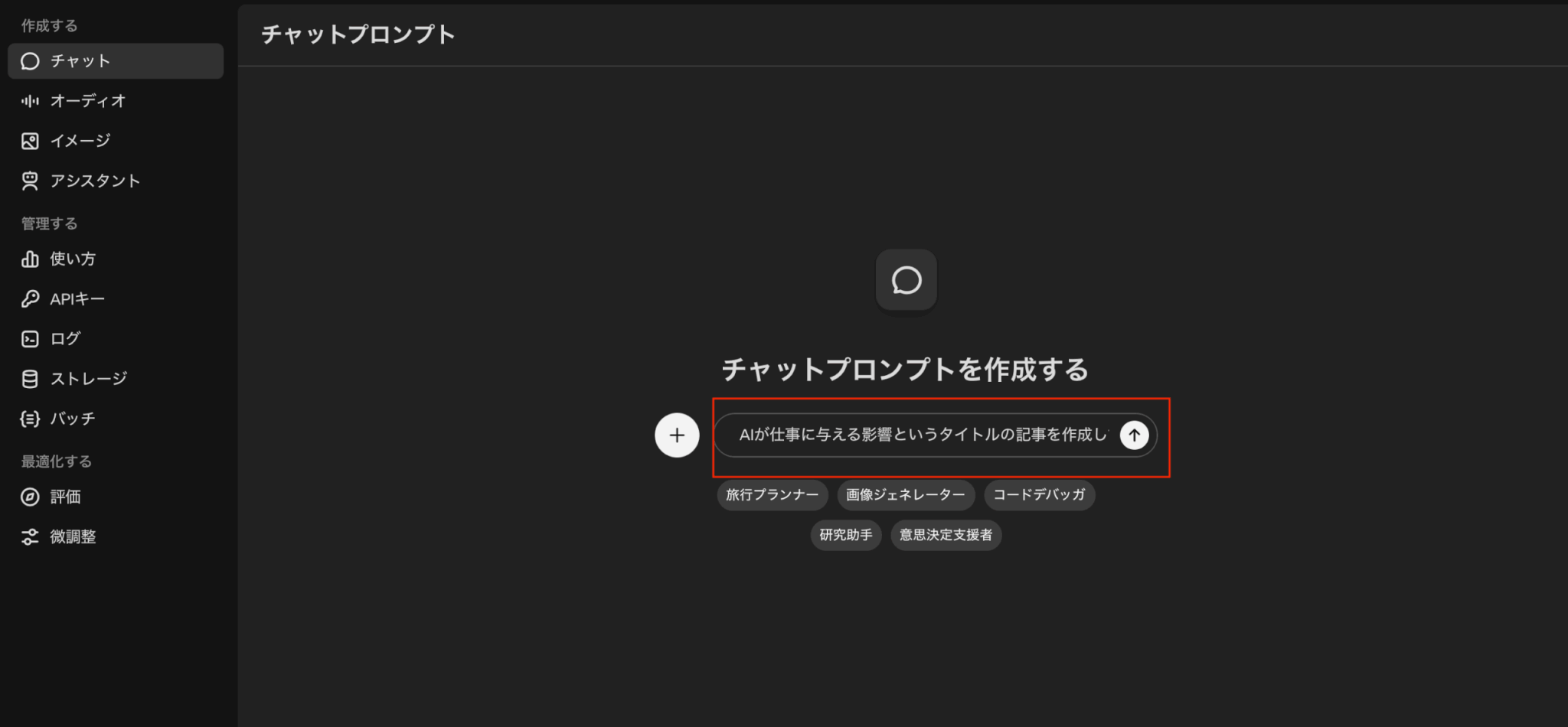The image size is (1568, 727).
Task: Submit the prompt with the up-arrow button
Action: click(1134, 435)
